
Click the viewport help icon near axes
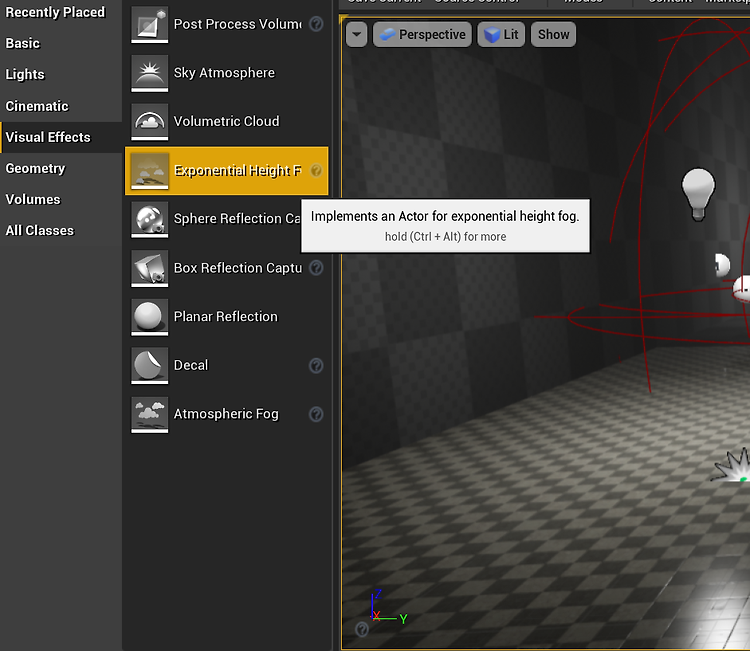[362, 629]
